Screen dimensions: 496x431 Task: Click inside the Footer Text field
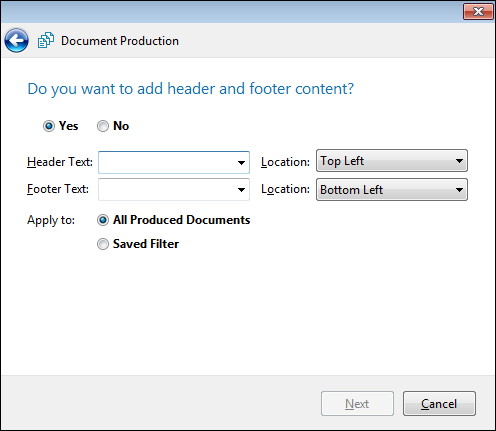(167, 189)
